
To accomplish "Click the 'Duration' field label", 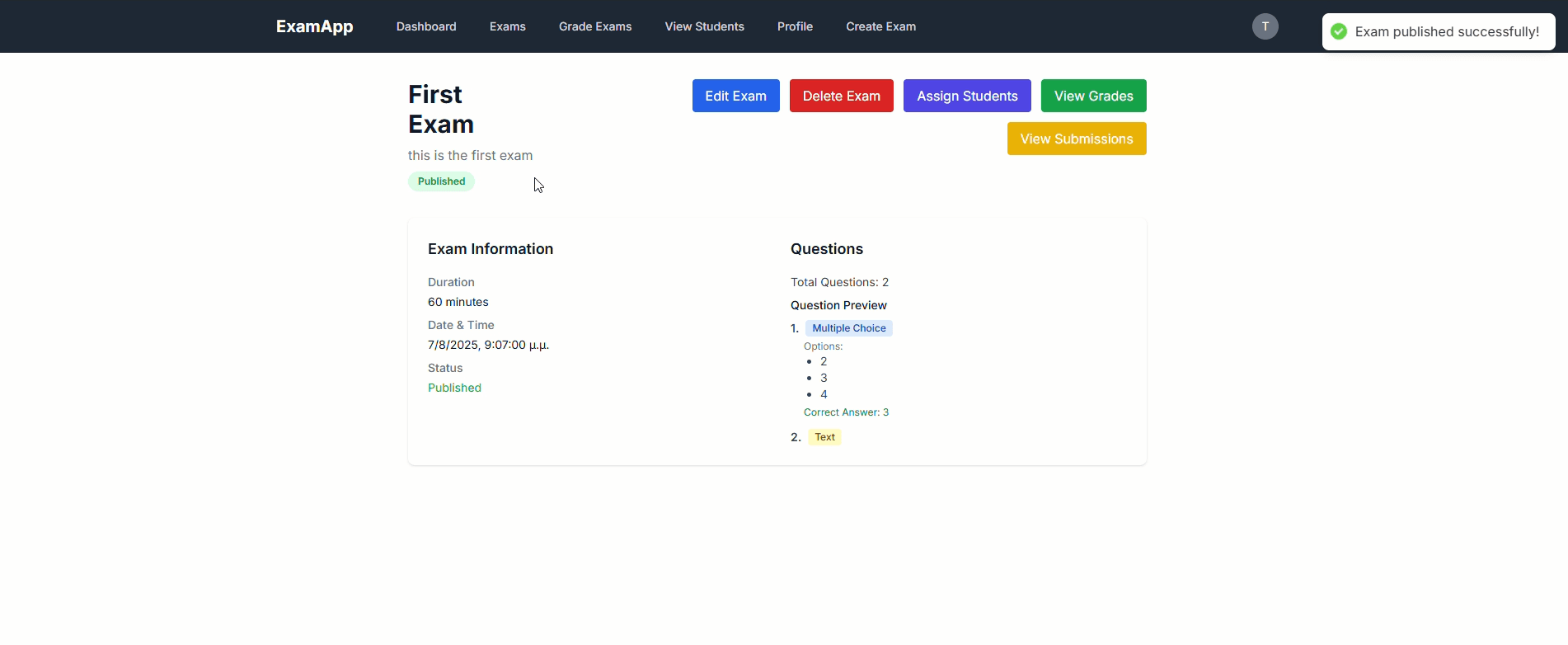I will [x=451, y=282].
